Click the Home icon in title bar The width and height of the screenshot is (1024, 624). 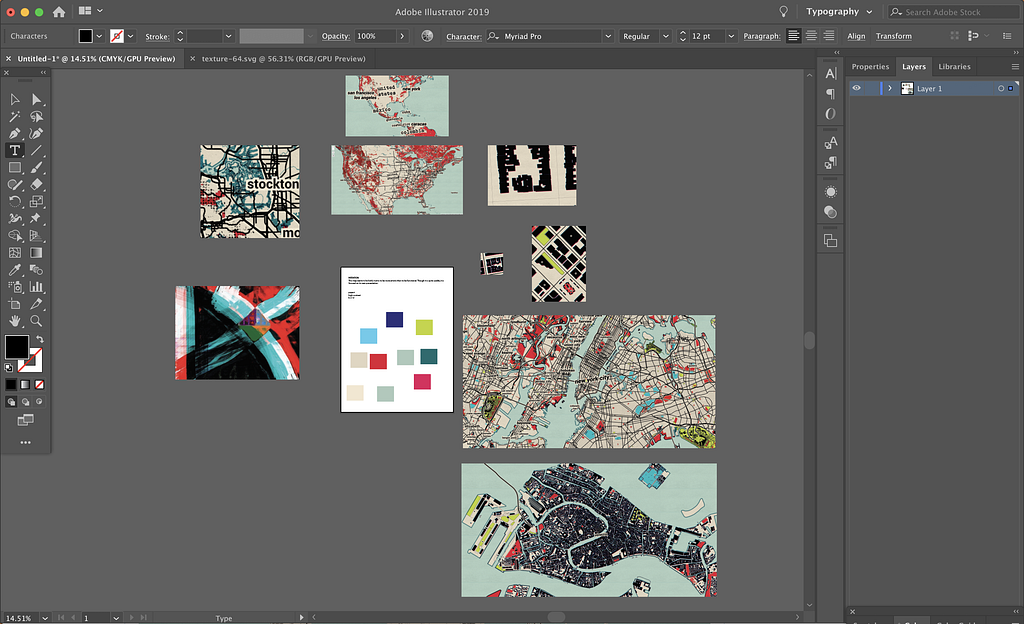[59, 12]
